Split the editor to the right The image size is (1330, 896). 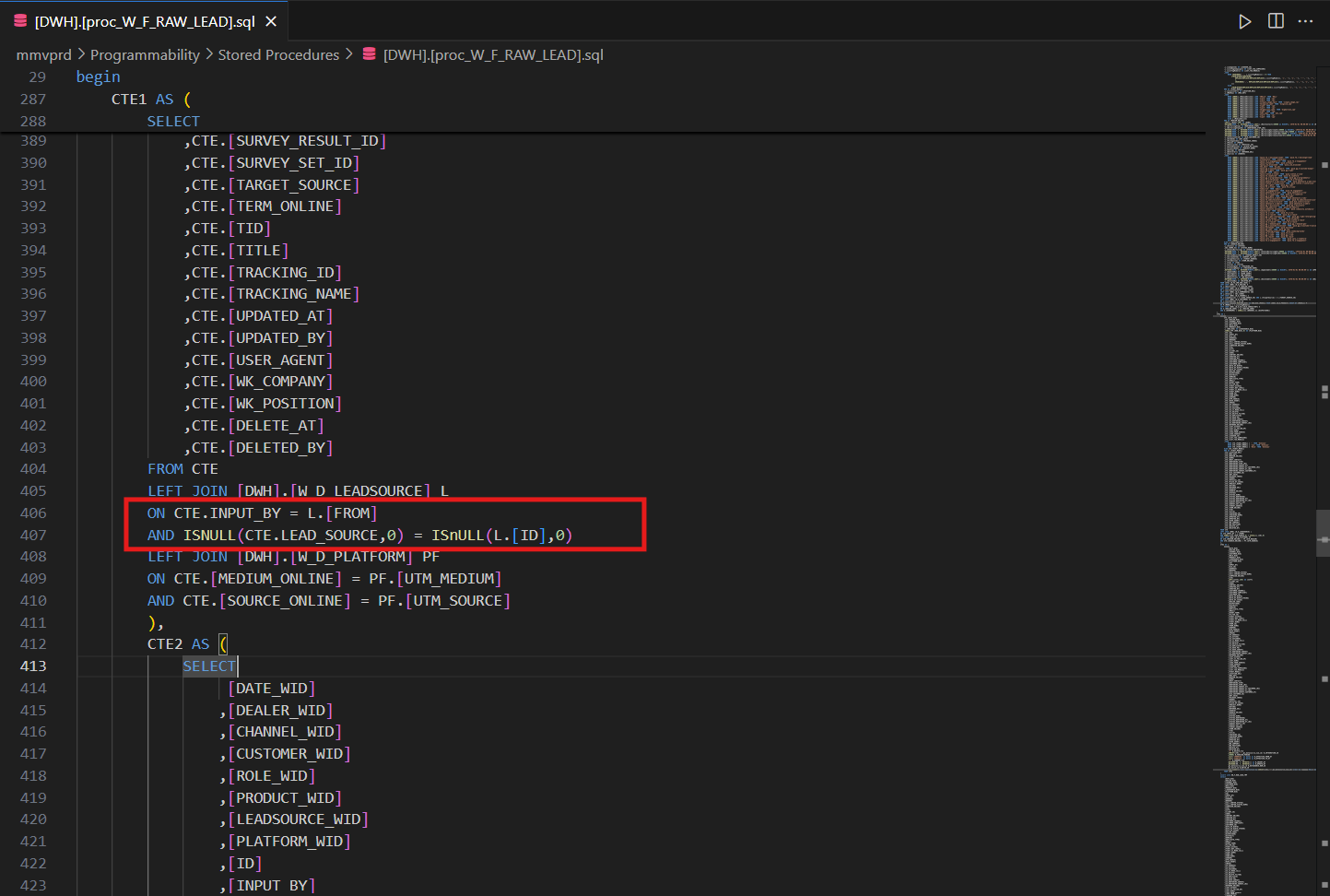click(1276, 21)
